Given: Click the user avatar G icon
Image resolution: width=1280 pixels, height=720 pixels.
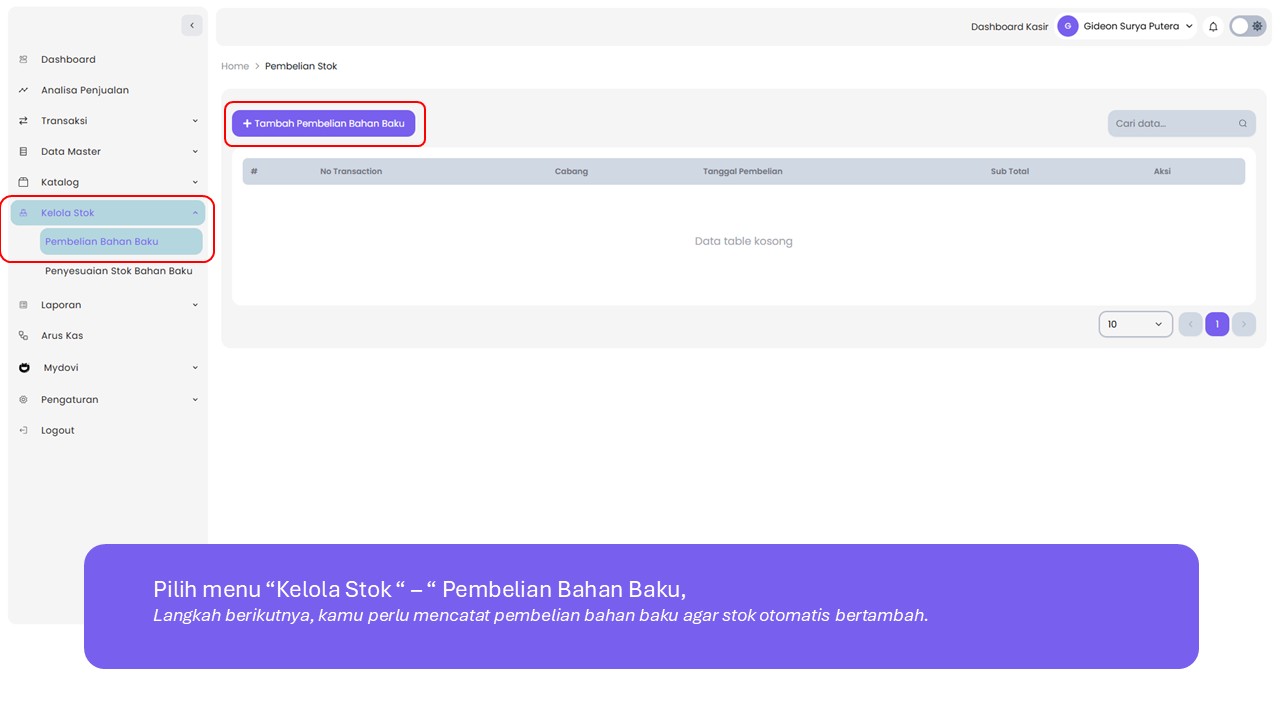Looking at the screenshot, I should (x=1068, y=26).
